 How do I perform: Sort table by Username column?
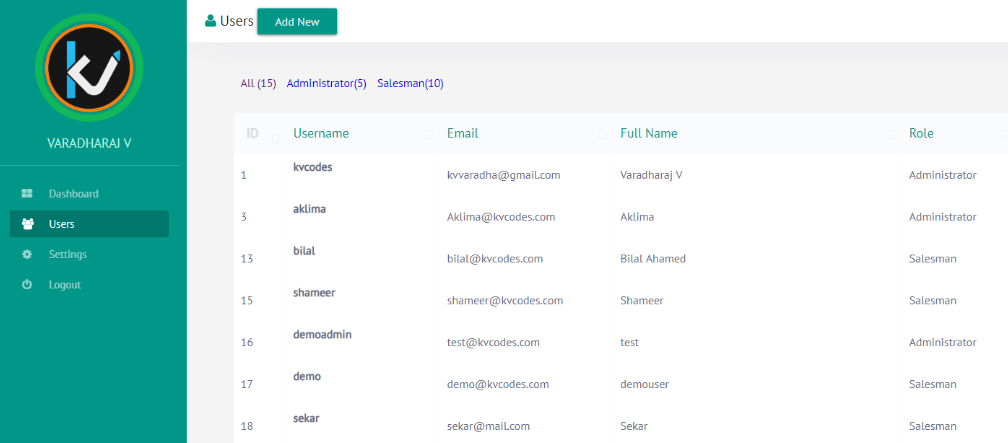321,134
